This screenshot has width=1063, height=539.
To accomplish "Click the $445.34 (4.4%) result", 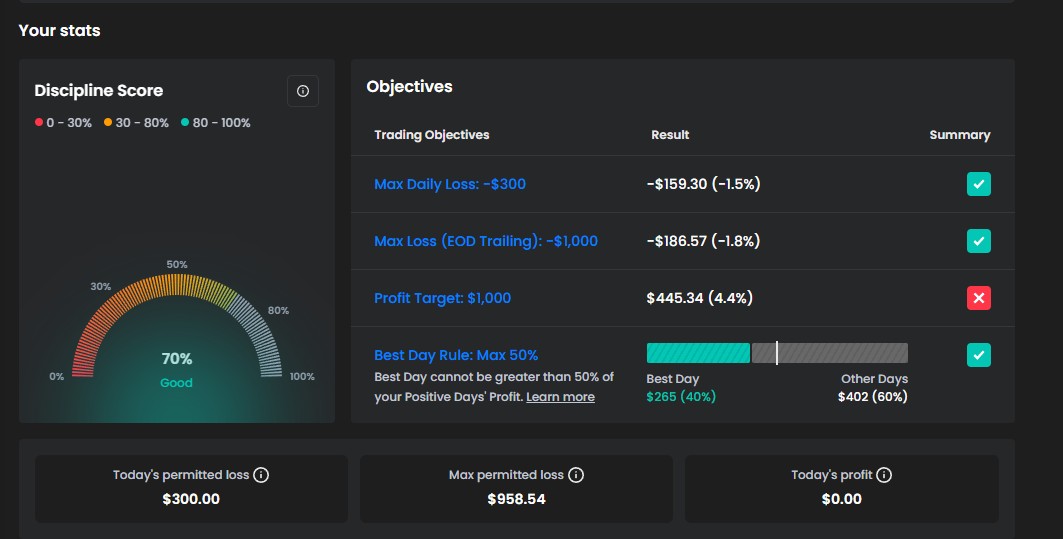I will coord(700,298).
